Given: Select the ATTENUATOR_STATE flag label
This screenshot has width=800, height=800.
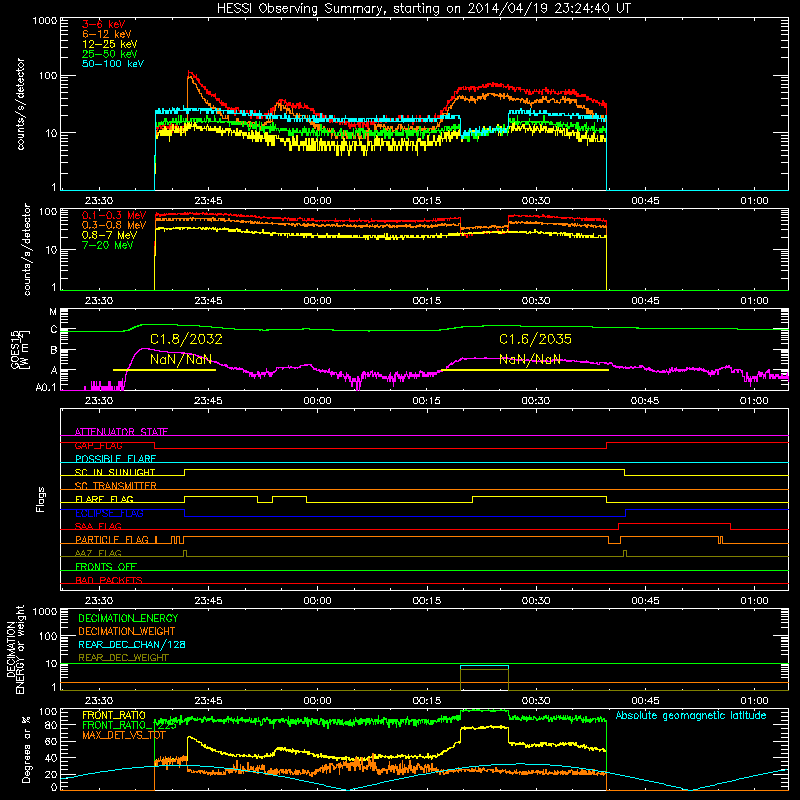Looking at the screenshot, I should (121, 432).
